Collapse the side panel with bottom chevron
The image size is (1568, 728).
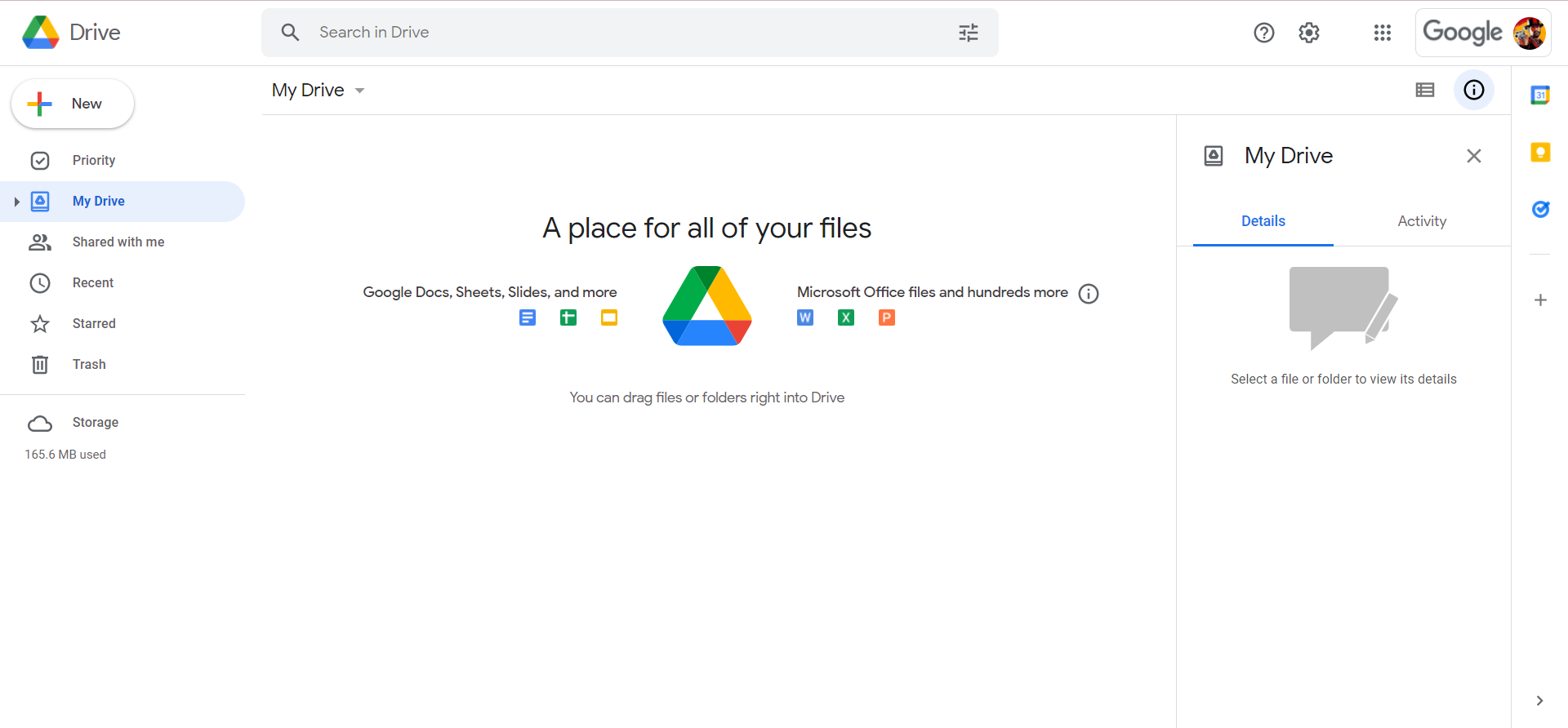point(1539,700)
